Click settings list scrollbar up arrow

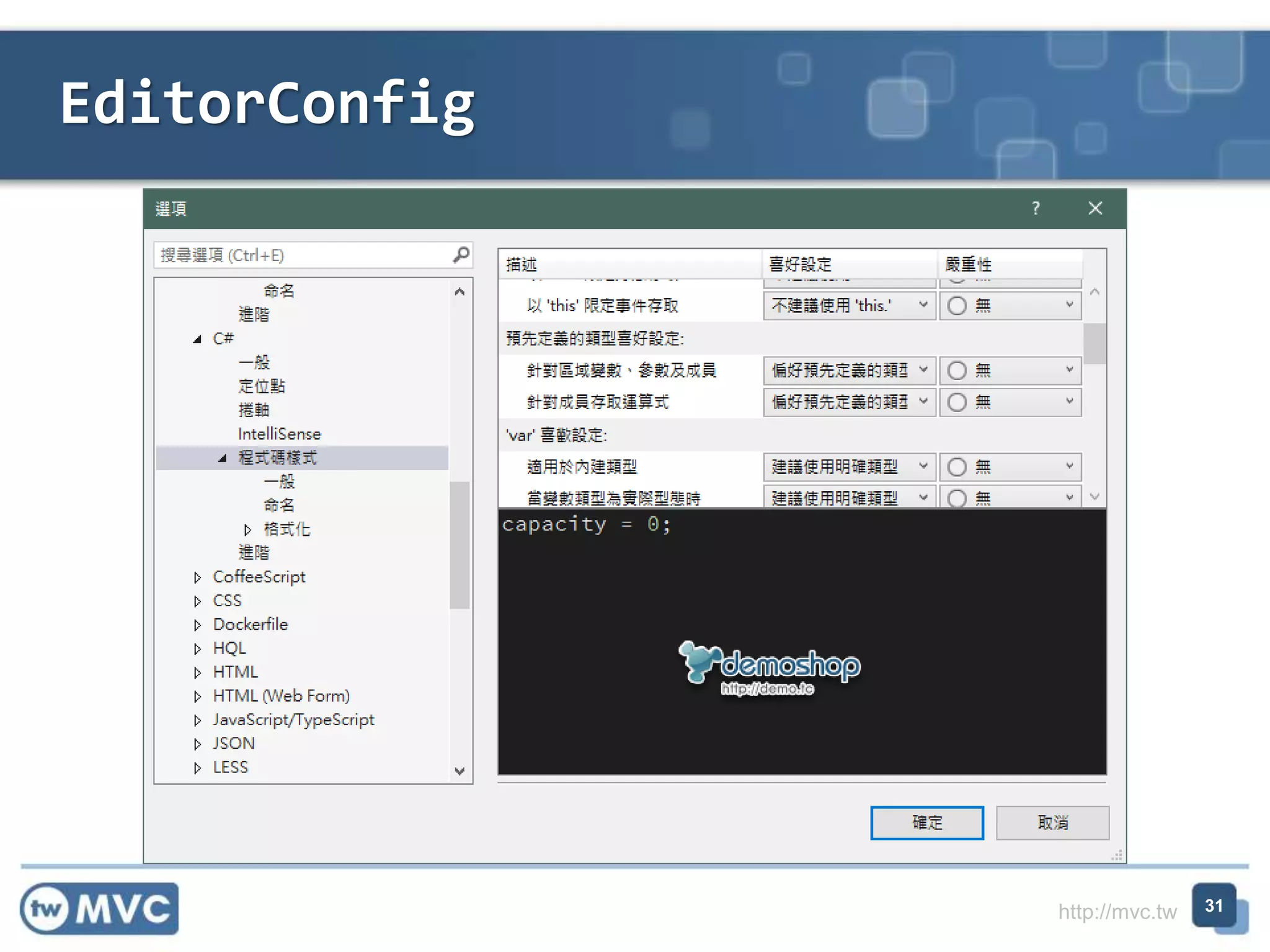[1095, 291]
